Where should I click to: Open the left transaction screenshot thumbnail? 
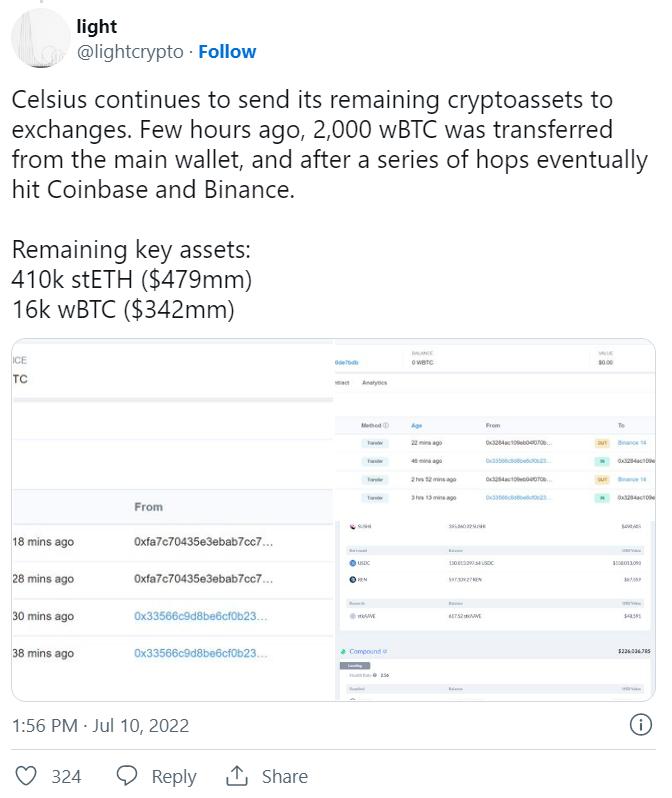(172, 520)
